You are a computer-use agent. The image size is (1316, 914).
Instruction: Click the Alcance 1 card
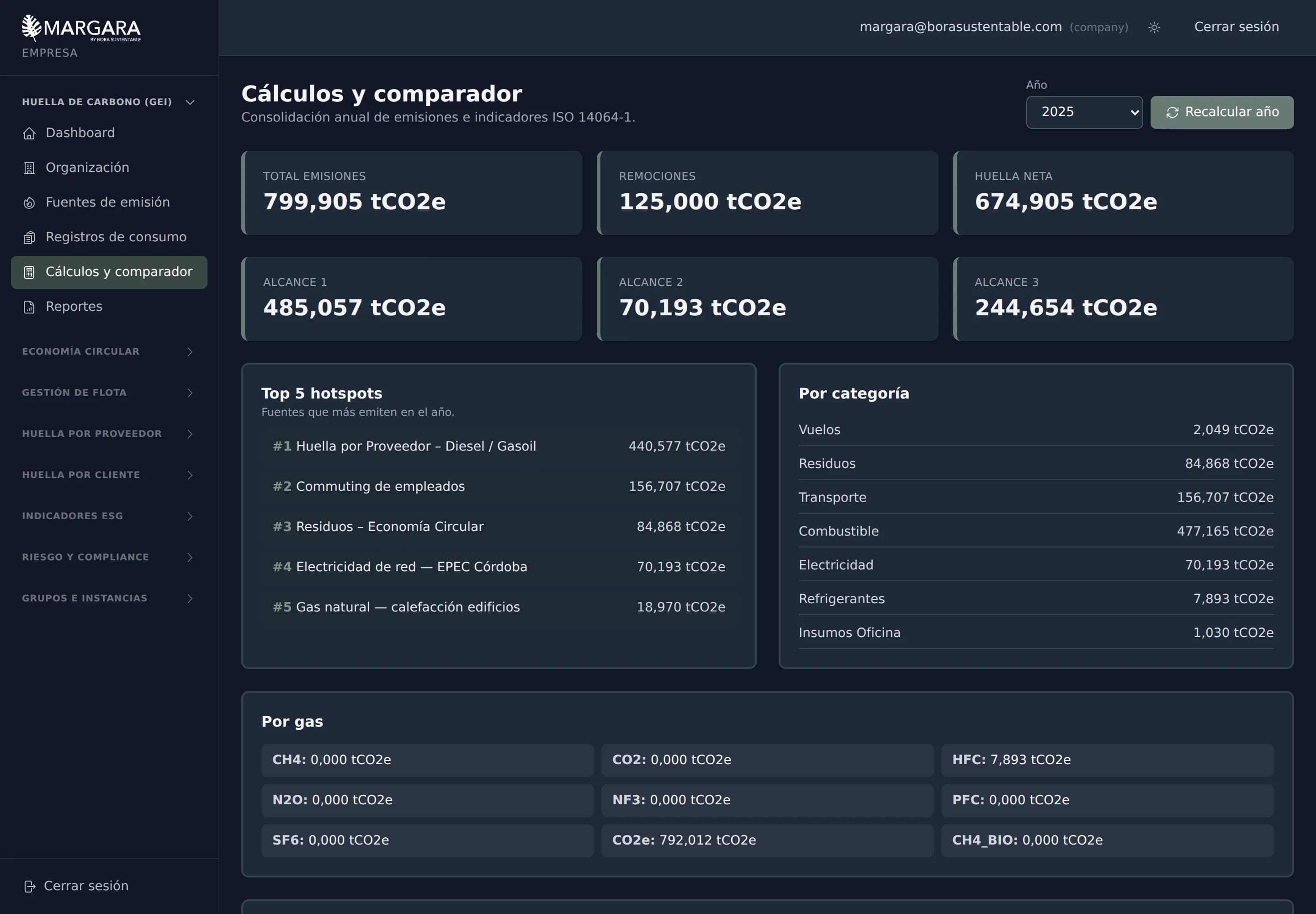point(411,299)
